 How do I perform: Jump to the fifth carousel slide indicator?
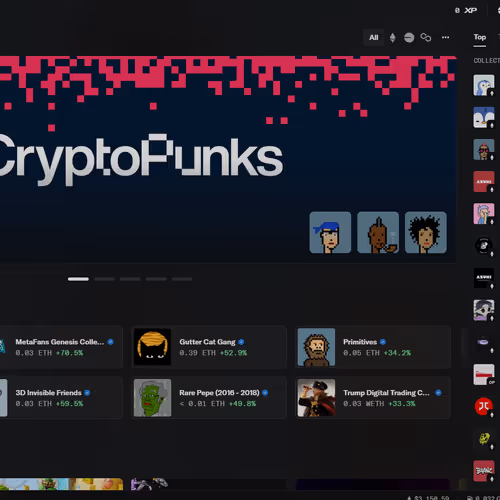point(182,279)
